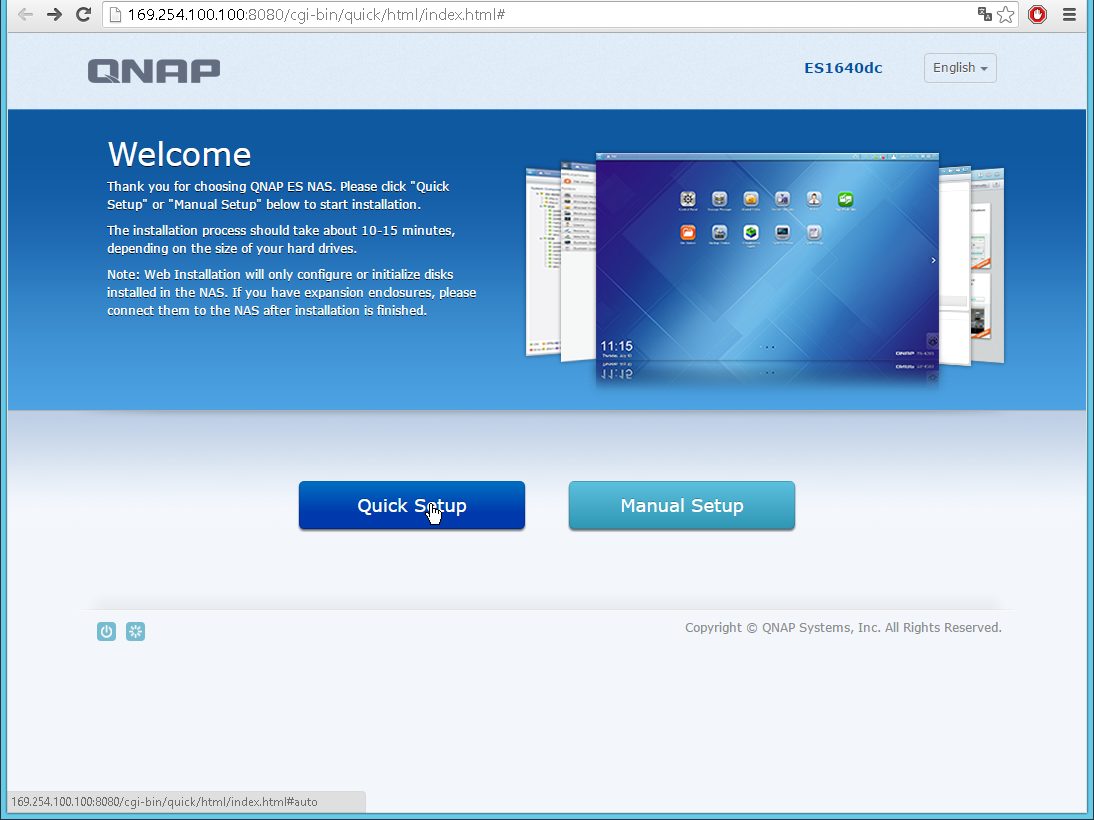This screenshot has height=820, width=1094.
Task: Click the browser back arrow
Action: tap(25, 14)
